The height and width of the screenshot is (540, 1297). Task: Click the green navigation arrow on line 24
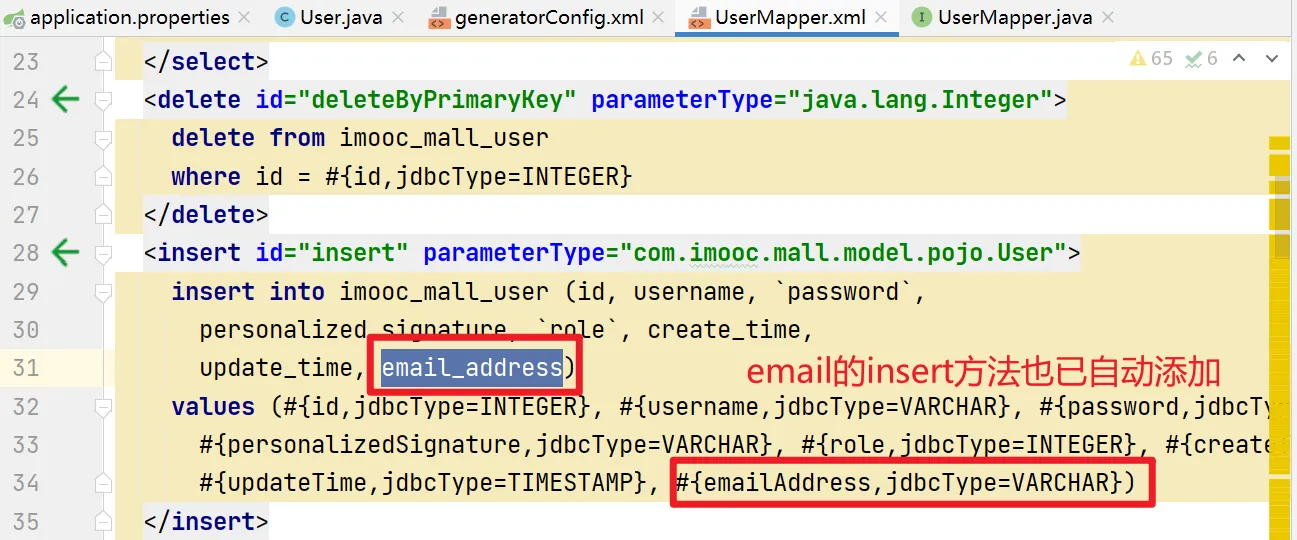[65, 99]
